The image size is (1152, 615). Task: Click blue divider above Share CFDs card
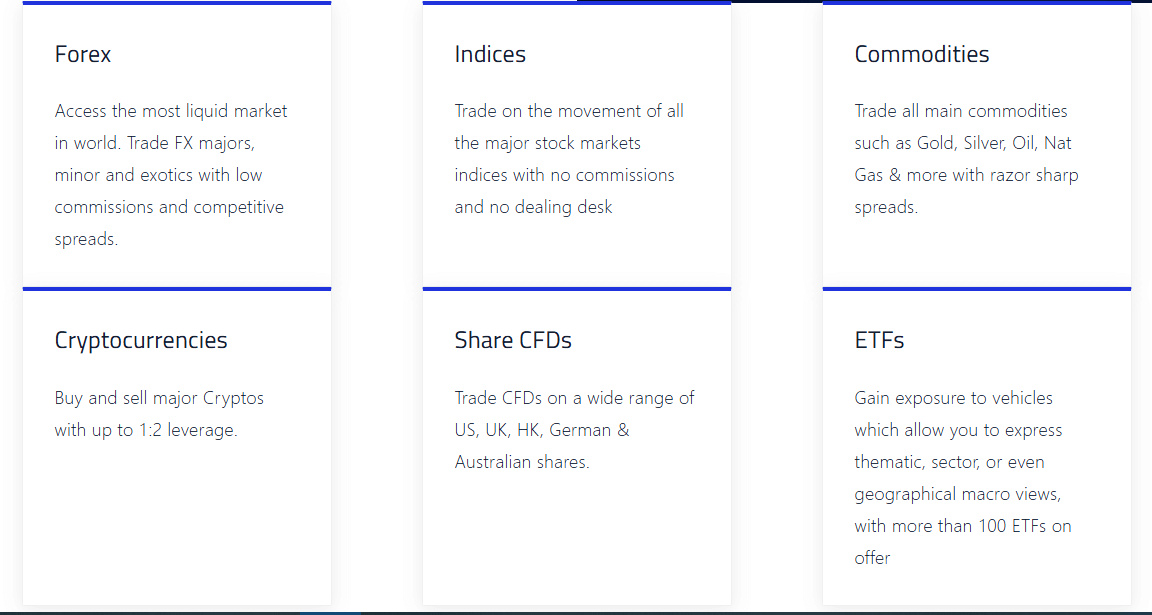577,289
